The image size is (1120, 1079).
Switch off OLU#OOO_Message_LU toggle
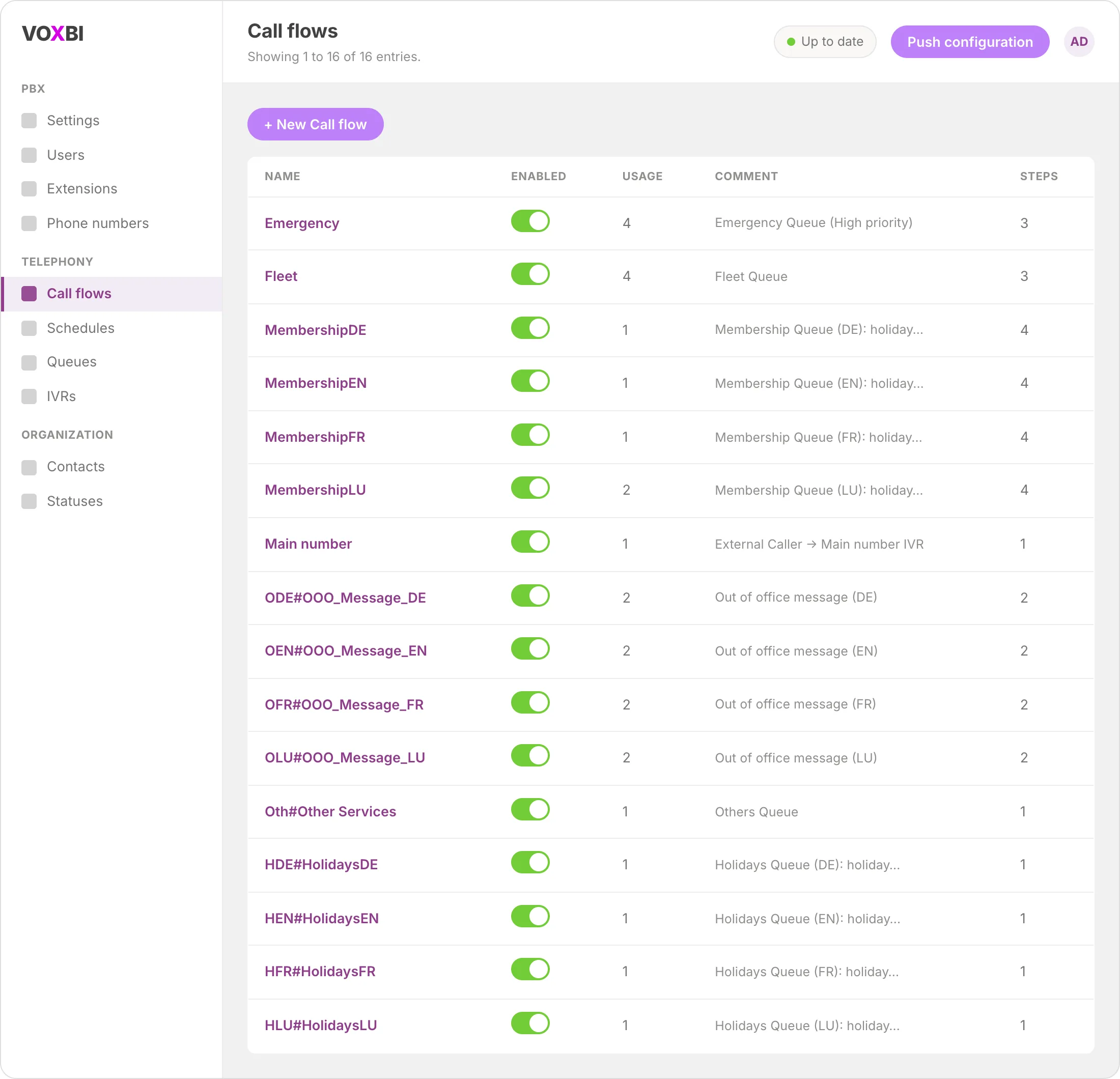click(x=530, y=756)
